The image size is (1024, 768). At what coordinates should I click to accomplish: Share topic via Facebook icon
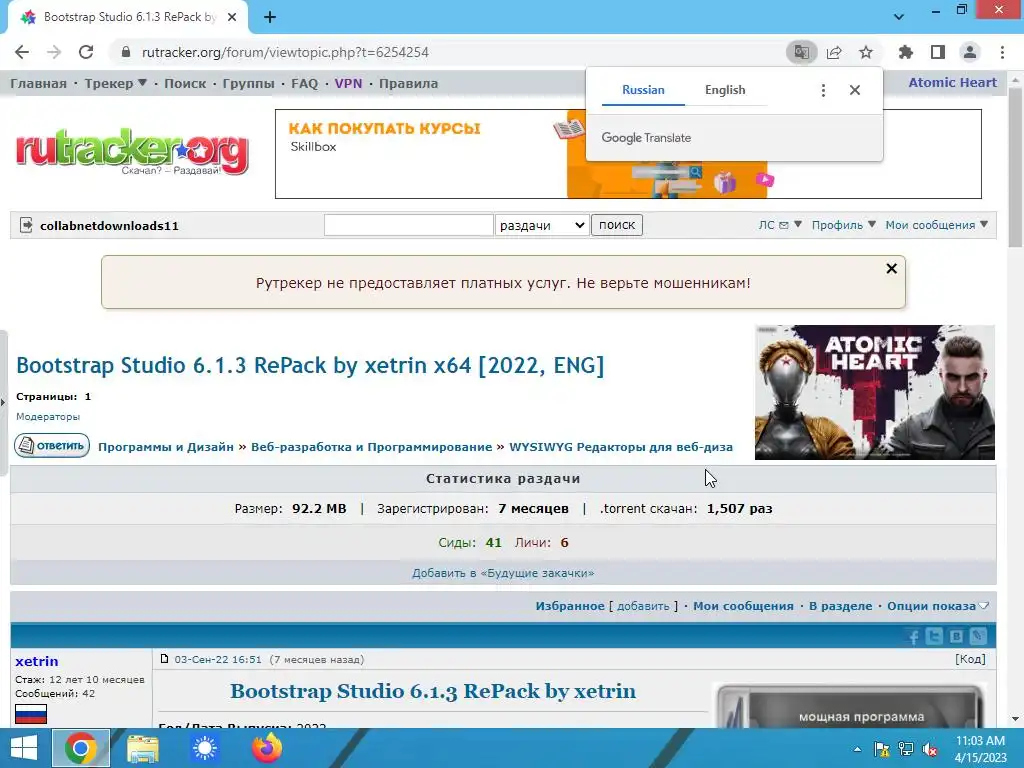[x=913, y=637]
